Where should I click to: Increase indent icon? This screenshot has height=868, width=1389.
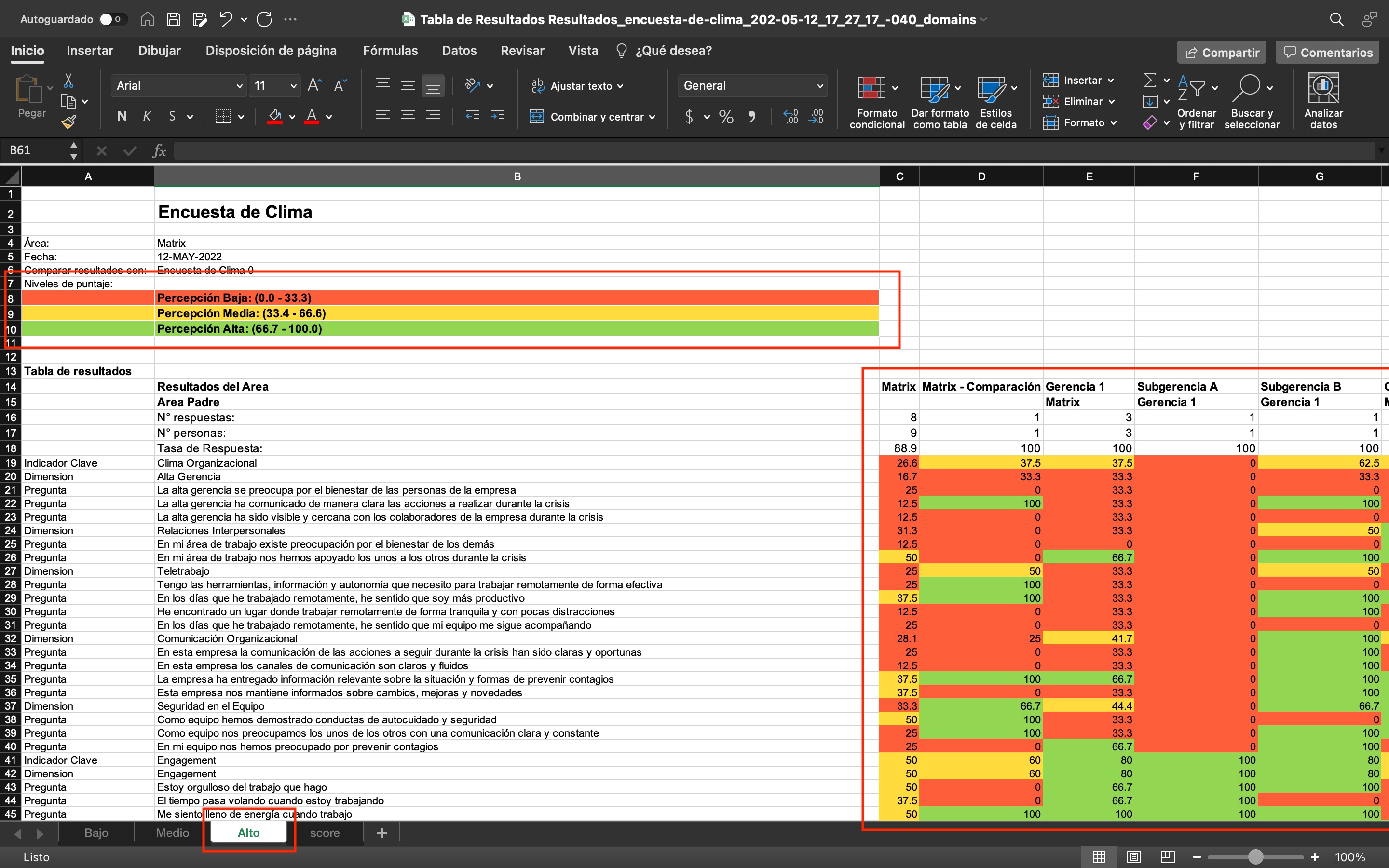coord(498,117)
